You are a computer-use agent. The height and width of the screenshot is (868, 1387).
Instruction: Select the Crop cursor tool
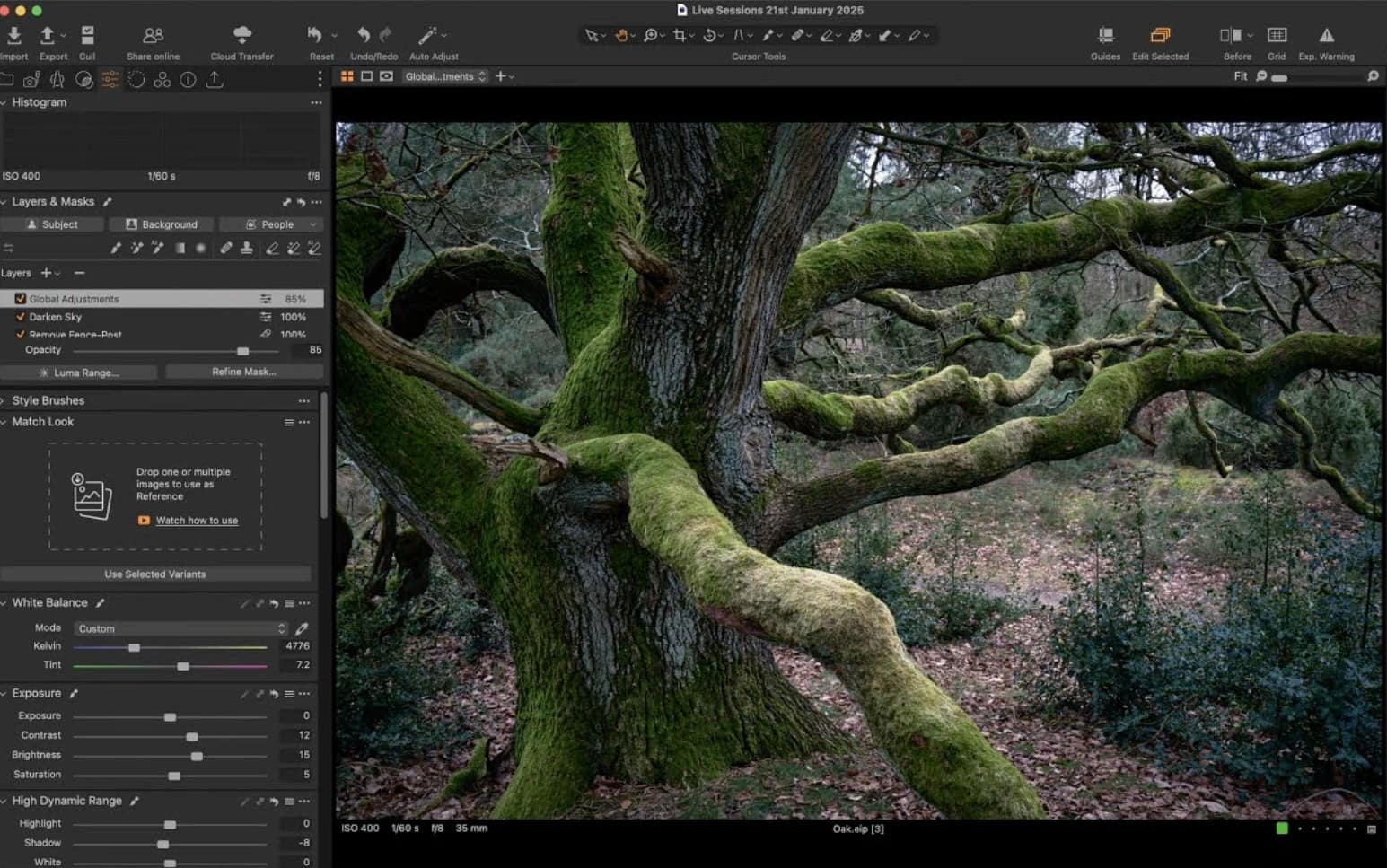(680, 36)
